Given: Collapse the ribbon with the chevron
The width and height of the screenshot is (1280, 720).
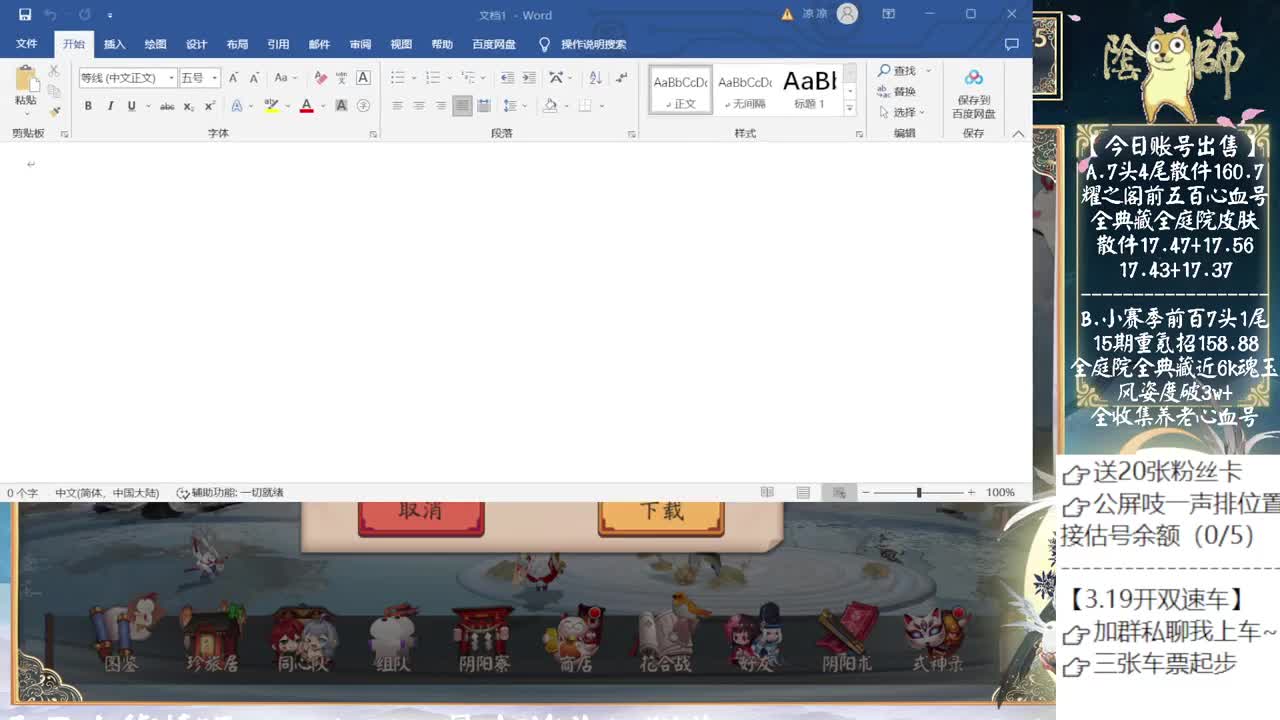Looking at the screenshot, I should 1018,134.
